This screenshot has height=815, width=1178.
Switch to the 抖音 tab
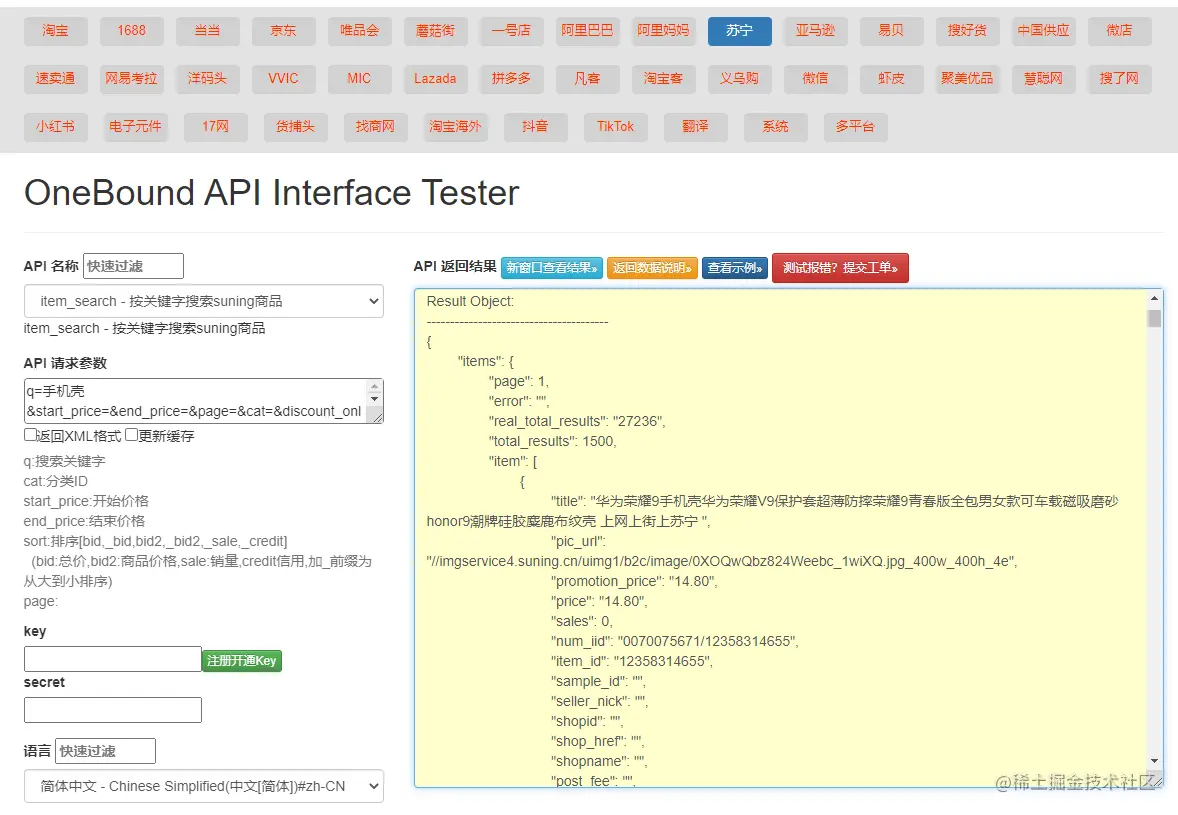[535, 127]
